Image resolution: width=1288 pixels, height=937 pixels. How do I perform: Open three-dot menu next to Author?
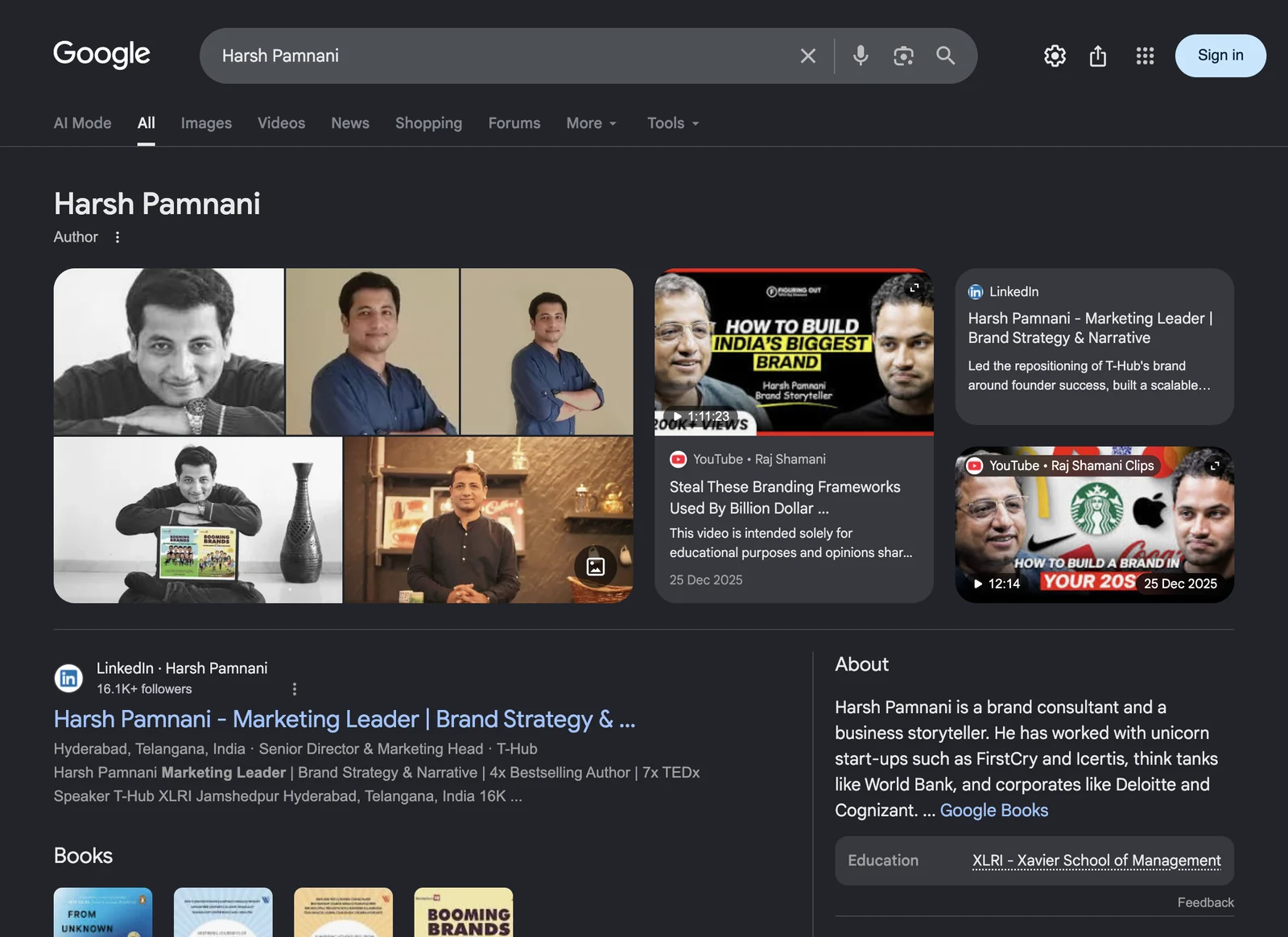(x=118, y=237)
